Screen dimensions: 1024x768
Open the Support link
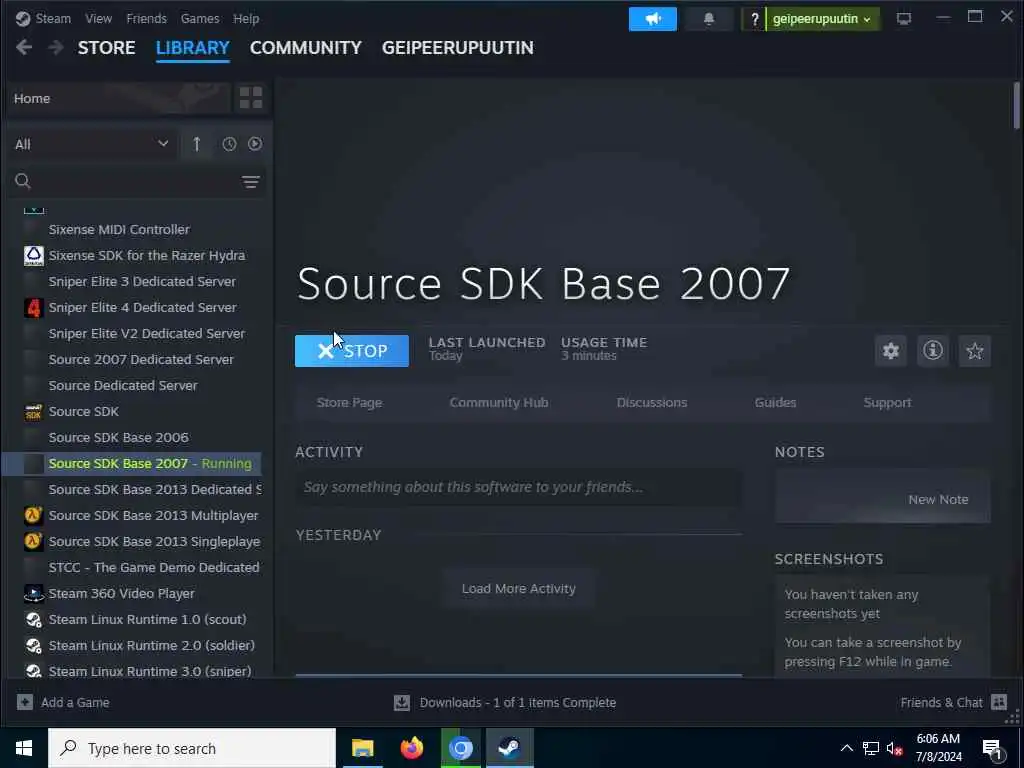click(x=887, y=402)
